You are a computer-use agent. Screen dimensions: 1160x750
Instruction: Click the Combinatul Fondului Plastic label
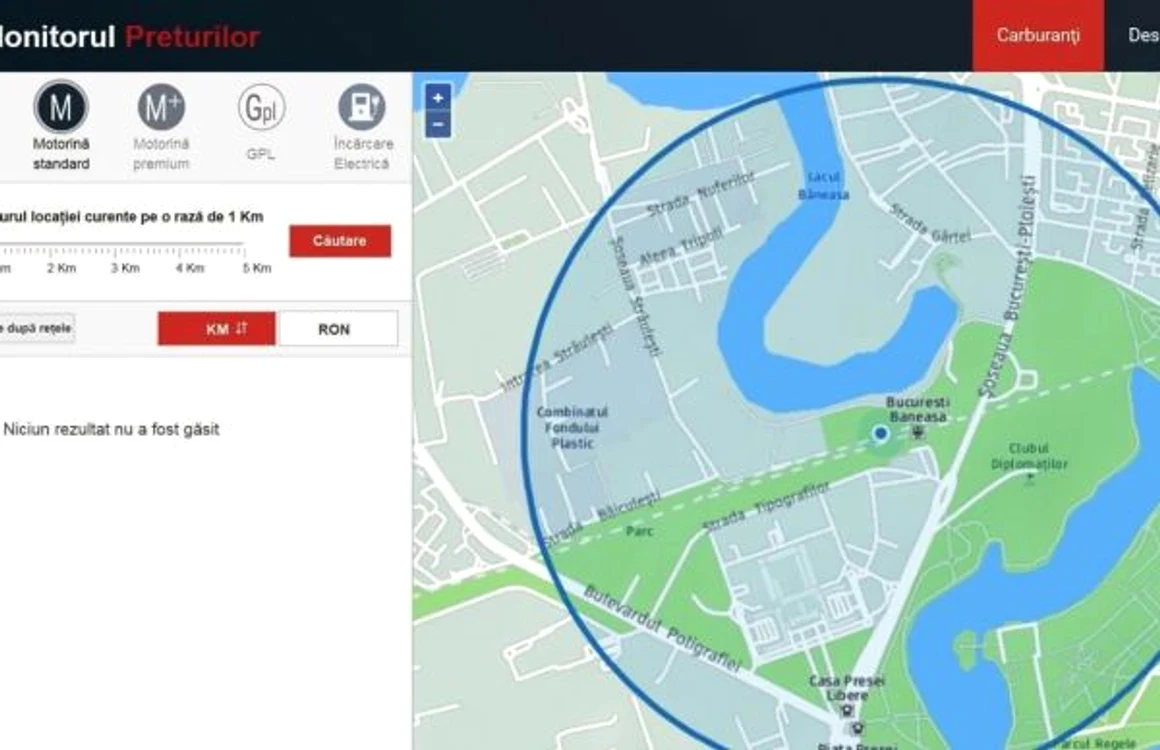pyautogui.click(x=572, y=428)
